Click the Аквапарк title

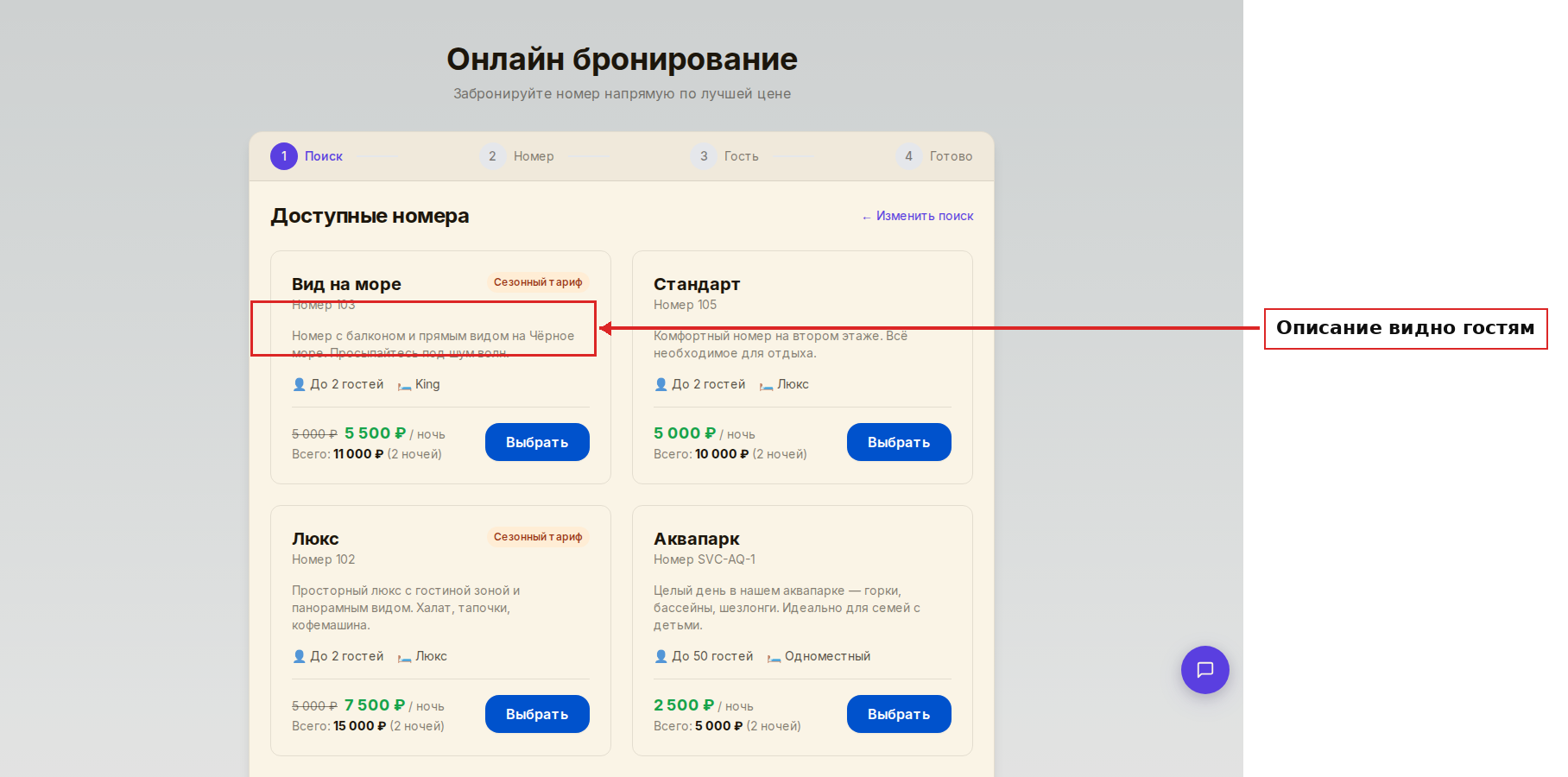(697, 539)
